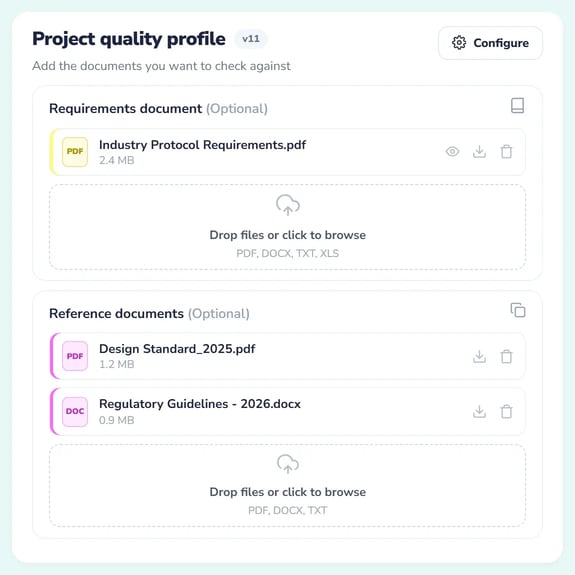Click the gear icon in Configure
Screen dimensions: 575x575
point(459,43)
